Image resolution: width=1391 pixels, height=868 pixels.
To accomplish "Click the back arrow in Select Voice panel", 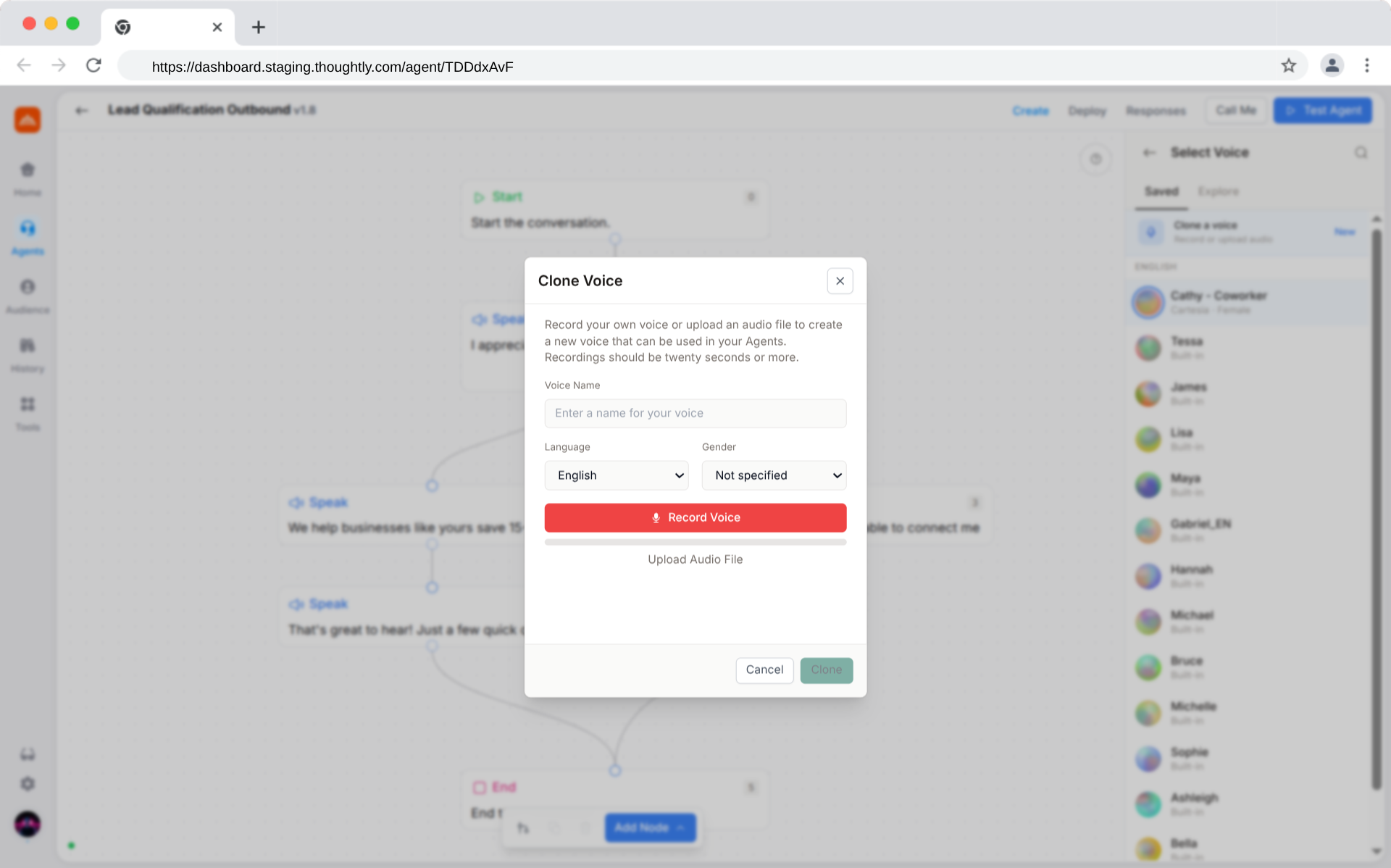I will pos(1150,152).
